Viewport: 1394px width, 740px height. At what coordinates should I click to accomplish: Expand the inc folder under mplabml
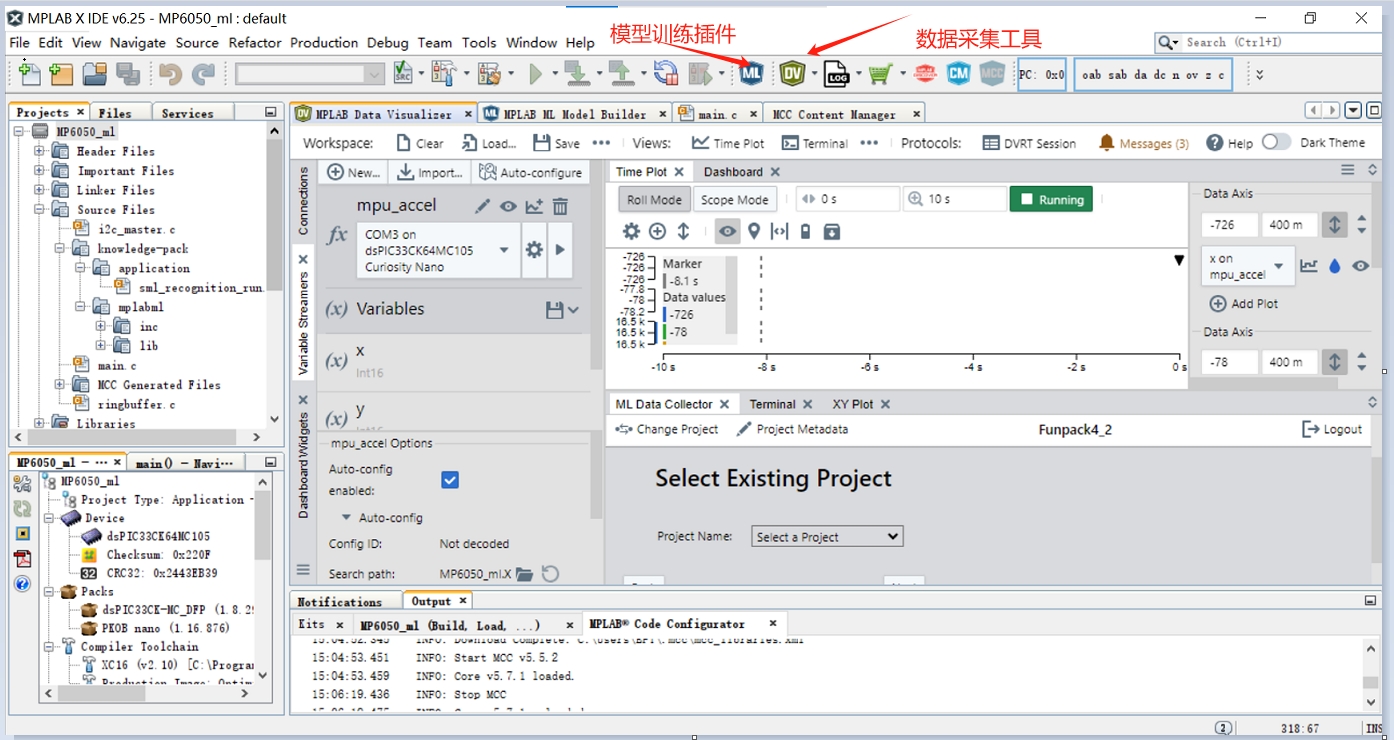pos(101,326)
